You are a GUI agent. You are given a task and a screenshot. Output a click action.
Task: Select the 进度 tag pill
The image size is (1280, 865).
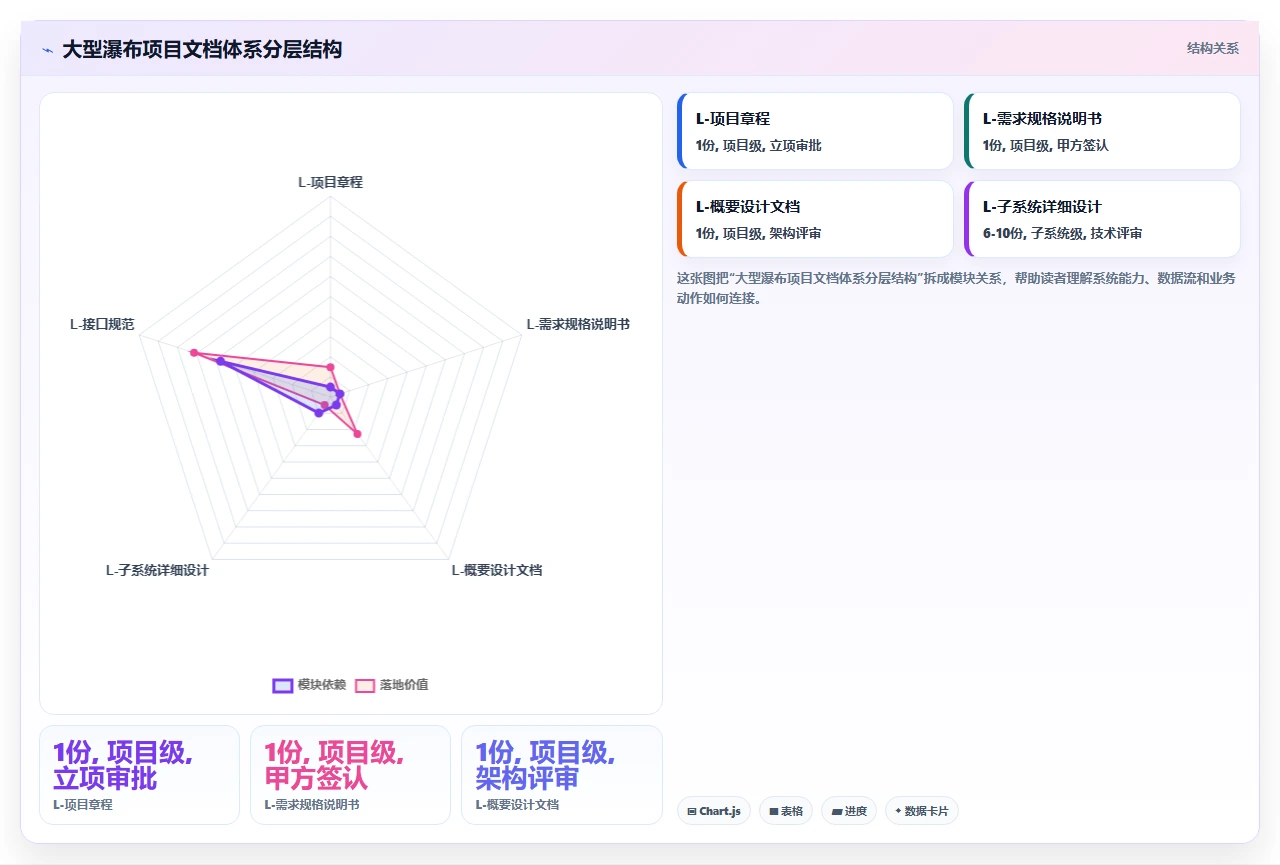click(849, 811)
